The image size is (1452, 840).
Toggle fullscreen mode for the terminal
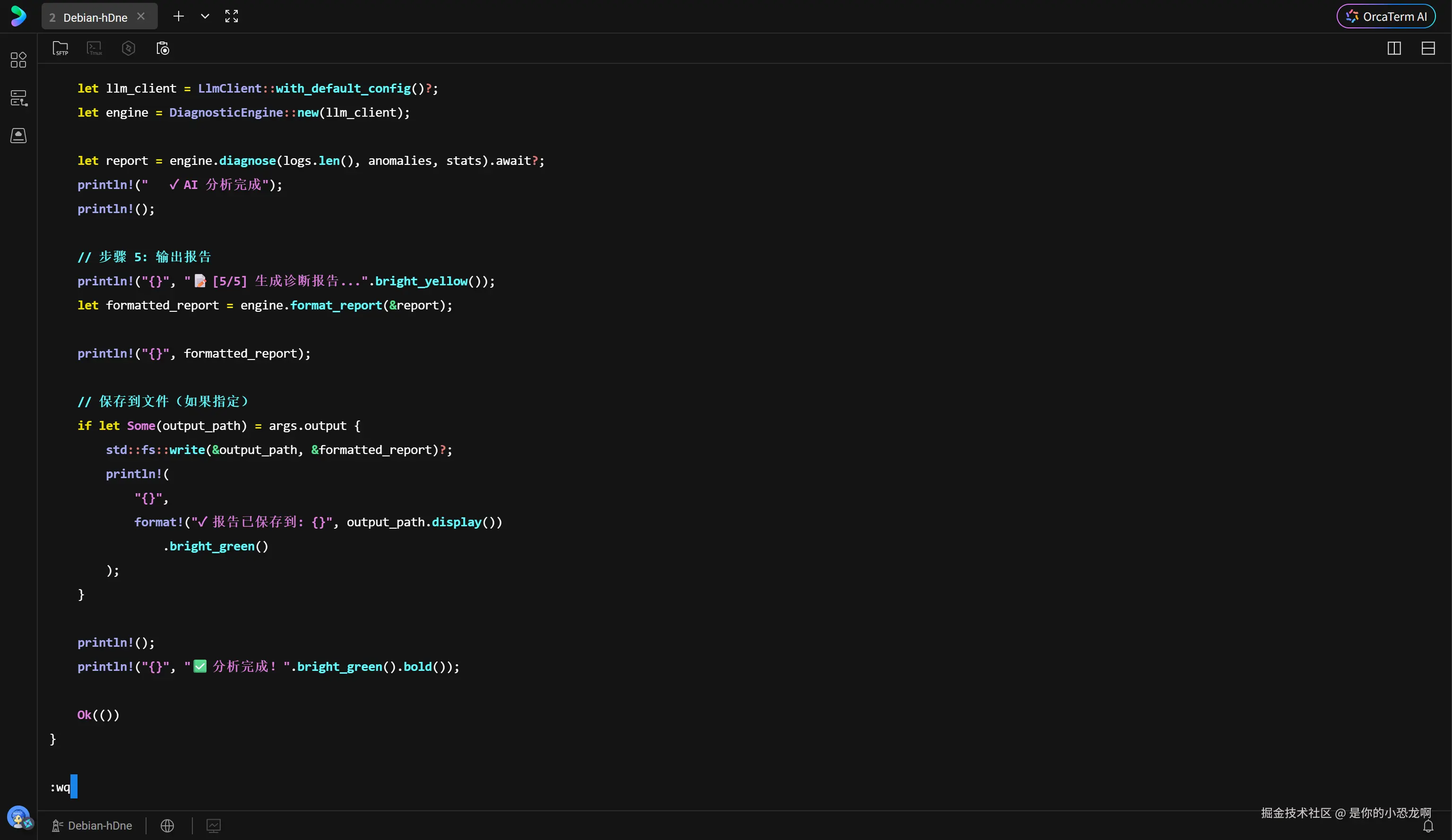(x=232, y=16)
